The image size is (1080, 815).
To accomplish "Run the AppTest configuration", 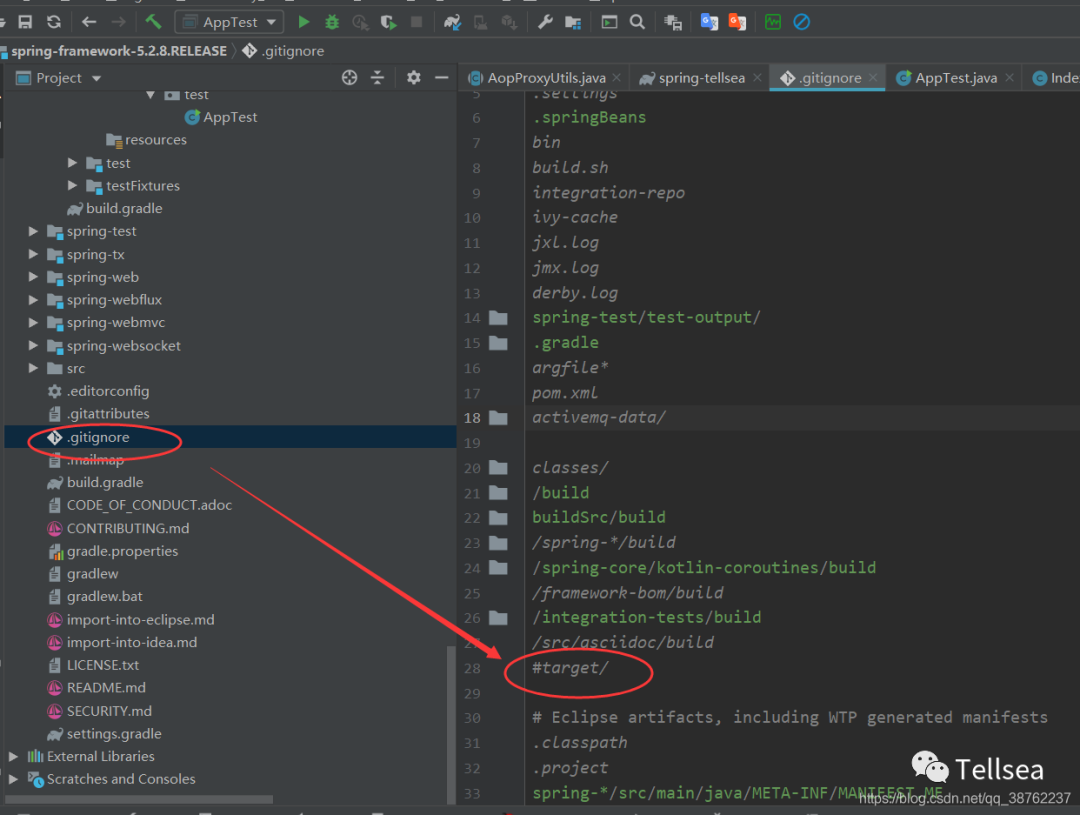I will pyautogui.click(x=304, y=22).
